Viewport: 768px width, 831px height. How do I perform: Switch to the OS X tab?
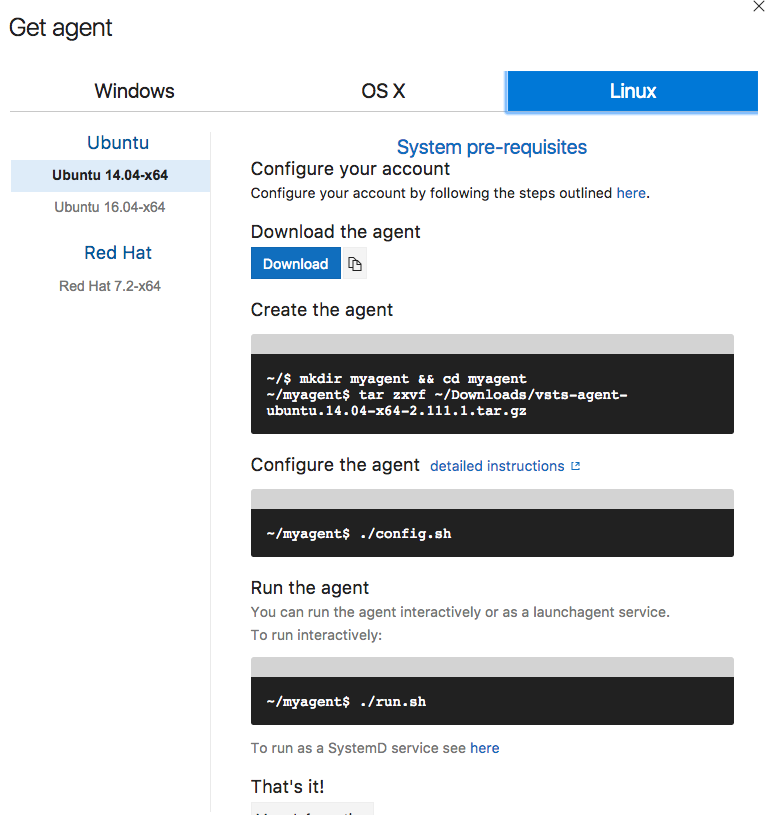point(383,91)
